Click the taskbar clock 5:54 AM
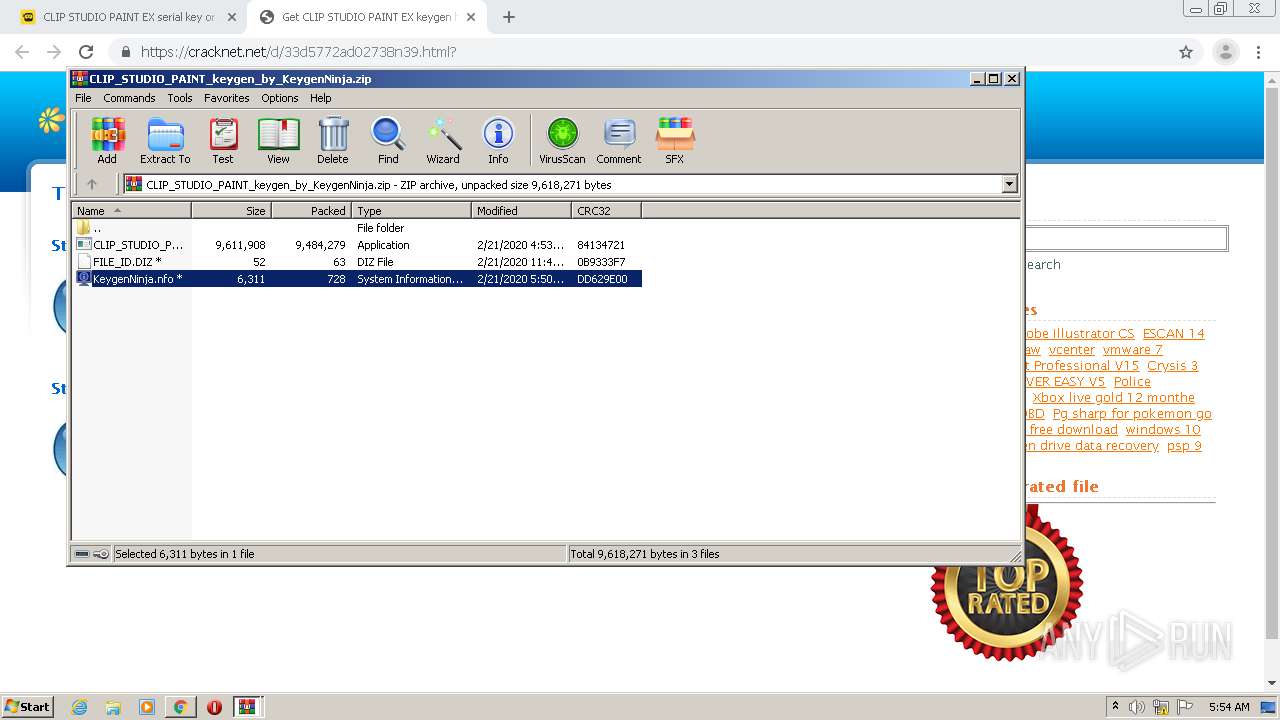The height and width of the screenshot is (720, 1280). [1229, 707]
